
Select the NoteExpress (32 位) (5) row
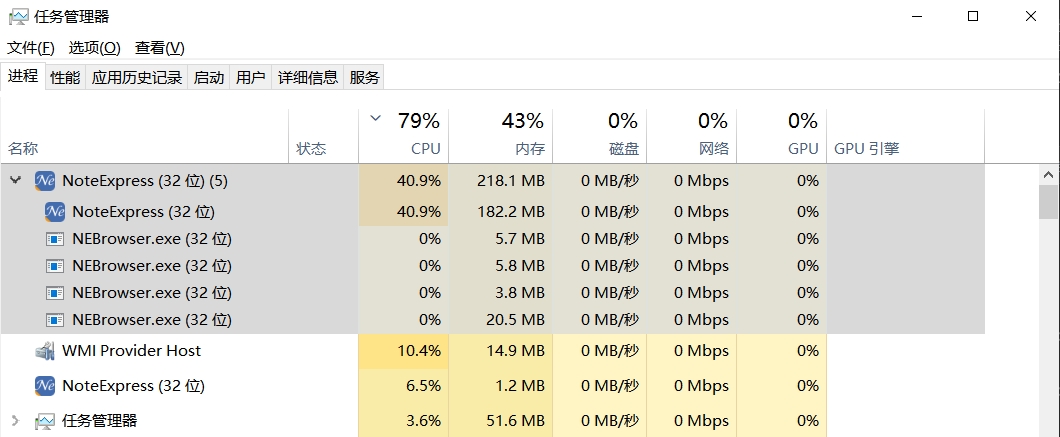pos(492,181)
